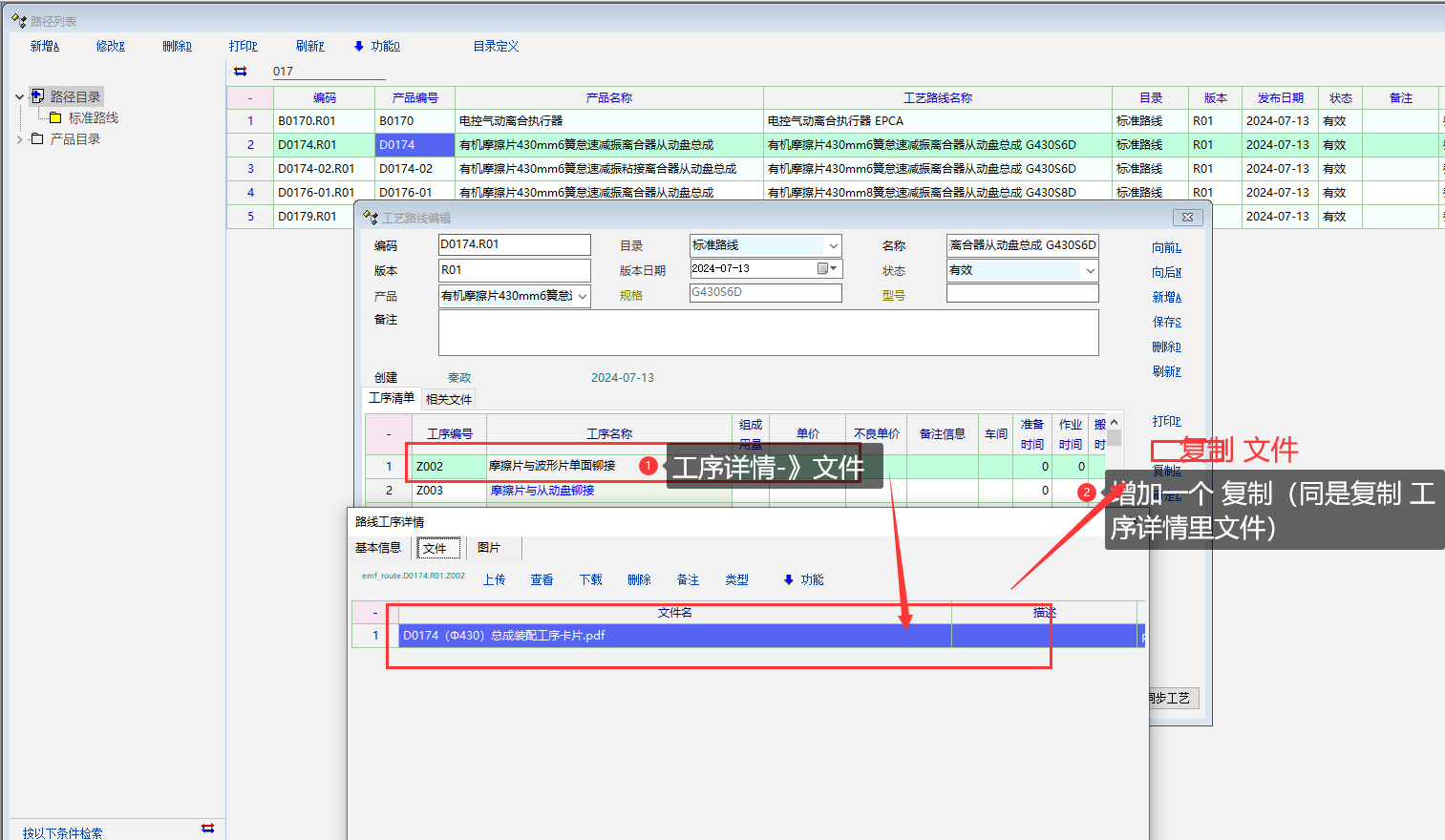Click the swap-arrows icon beside the 017 search field
The width and height of the screenshot is (1445, 840).
click(x=241, y=72)
